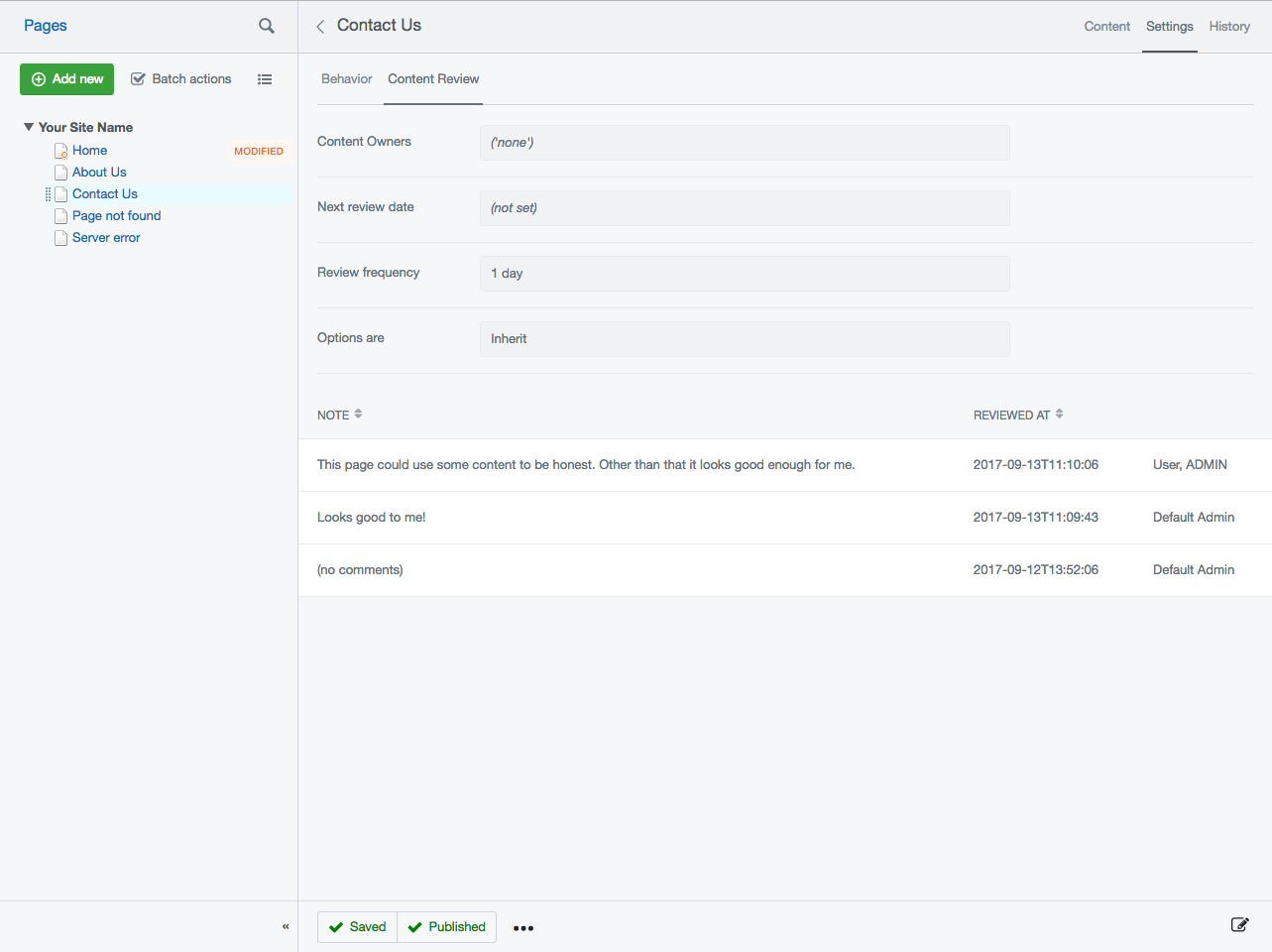Click the Batch actions checkmark icon

pyautogui.click(x=139, y=78)
